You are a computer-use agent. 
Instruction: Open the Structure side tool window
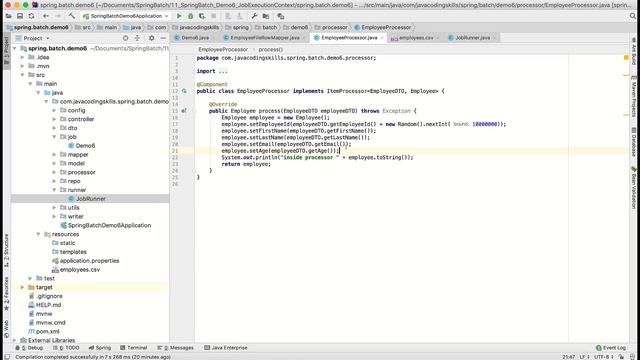tap(6, 251)
